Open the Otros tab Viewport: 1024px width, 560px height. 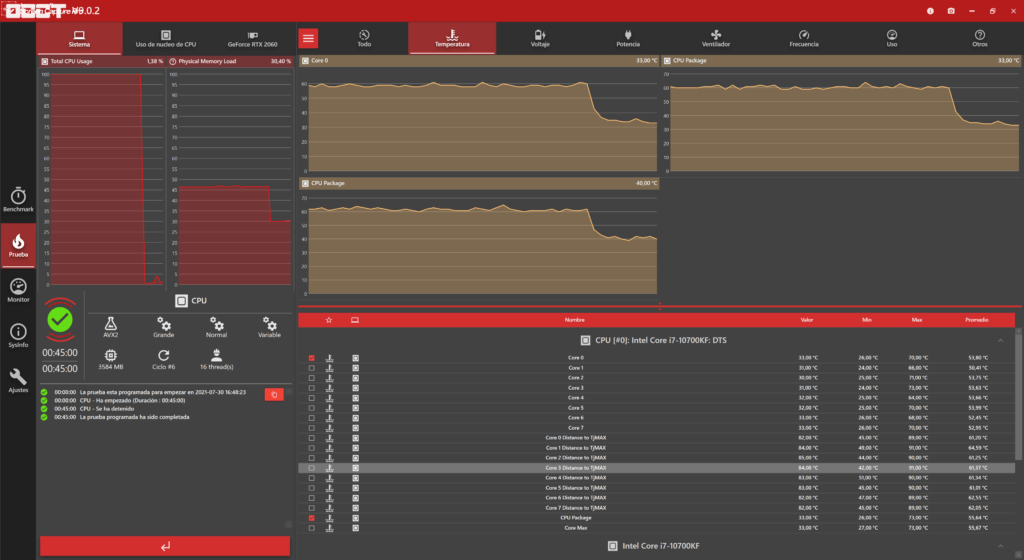click(980, 39)
